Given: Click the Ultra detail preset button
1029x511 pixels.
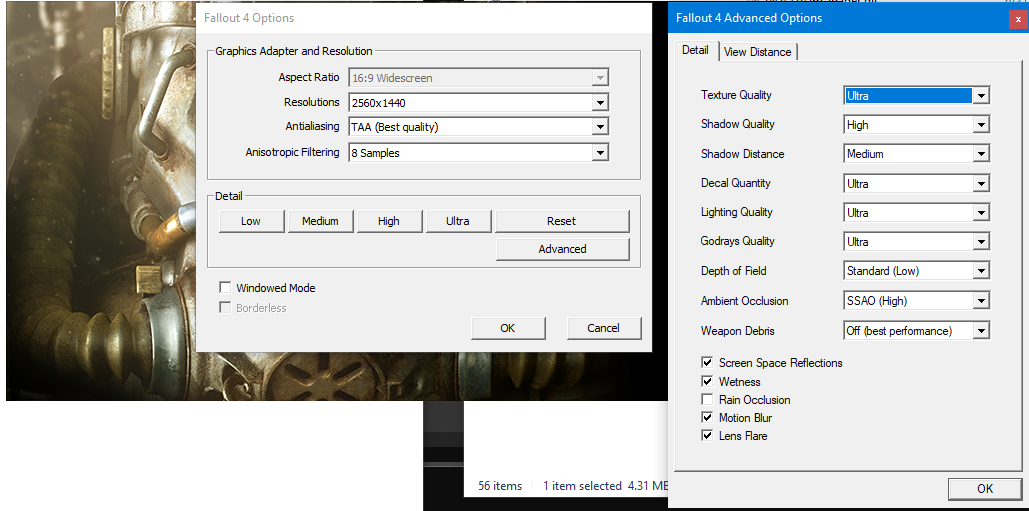Looking at the screenshot, I should point(457,221).
